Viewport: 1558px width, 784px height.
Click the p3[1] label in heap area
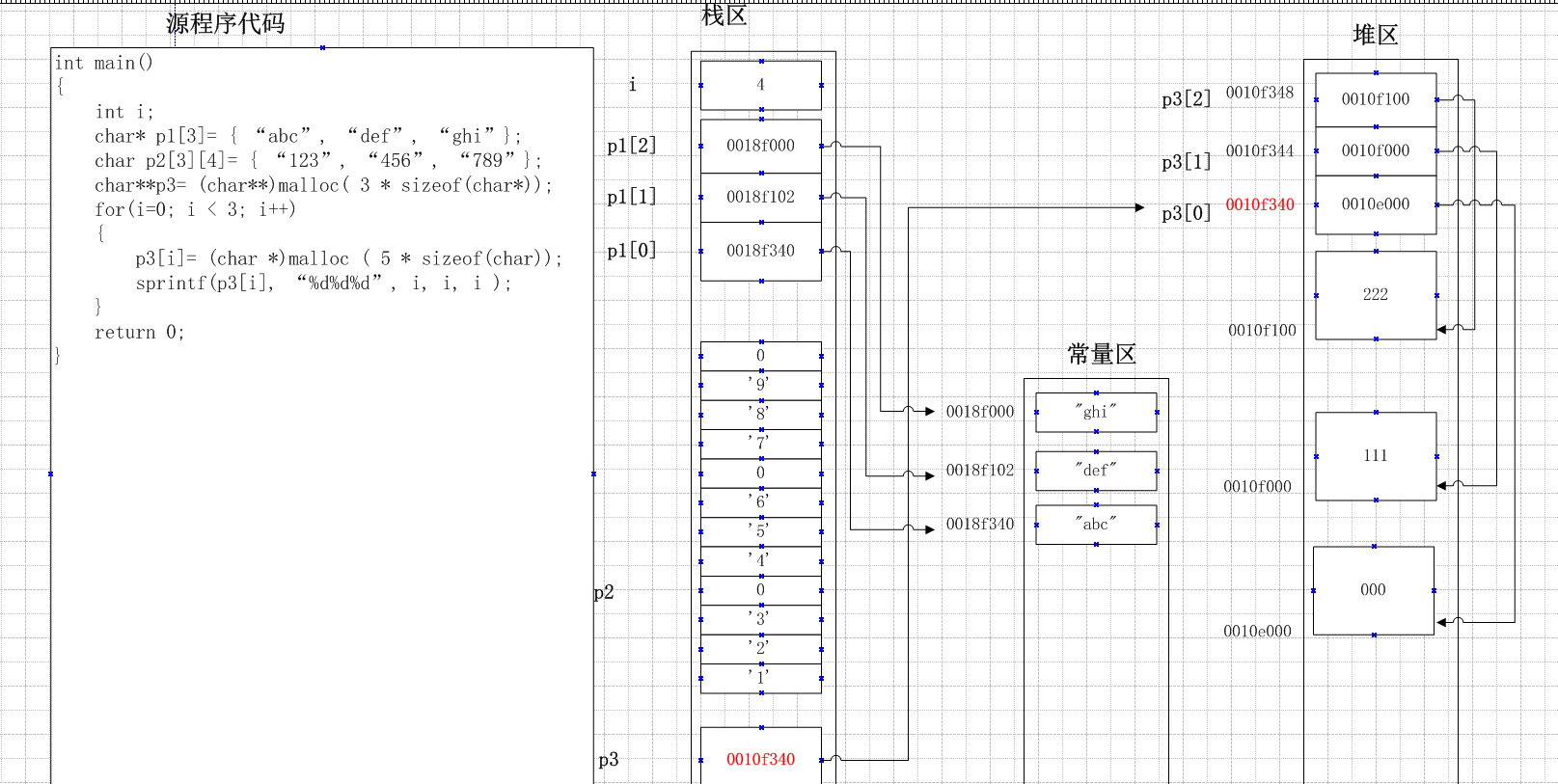pyautogui.click(x=1187, y=162)
